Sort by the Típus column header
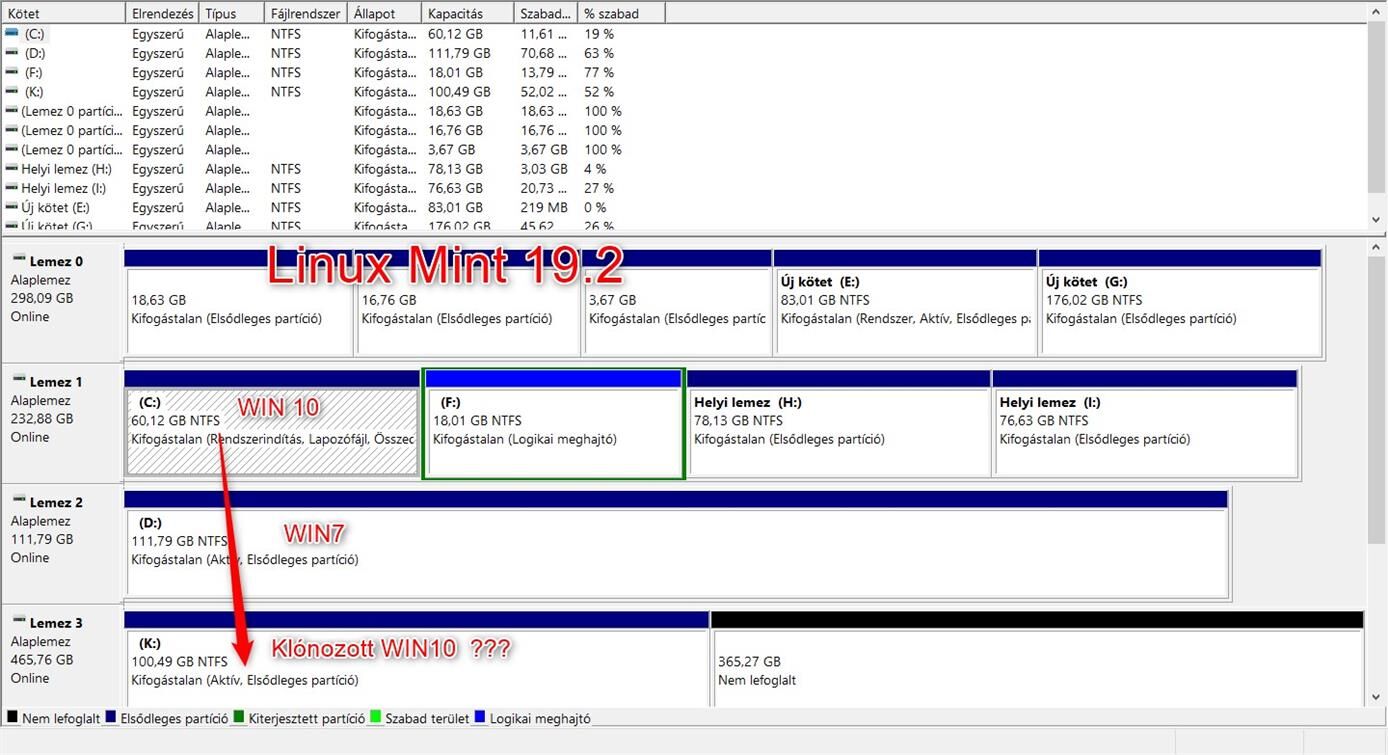Screen dimensions: 1388x755 [x=231, y=13]
